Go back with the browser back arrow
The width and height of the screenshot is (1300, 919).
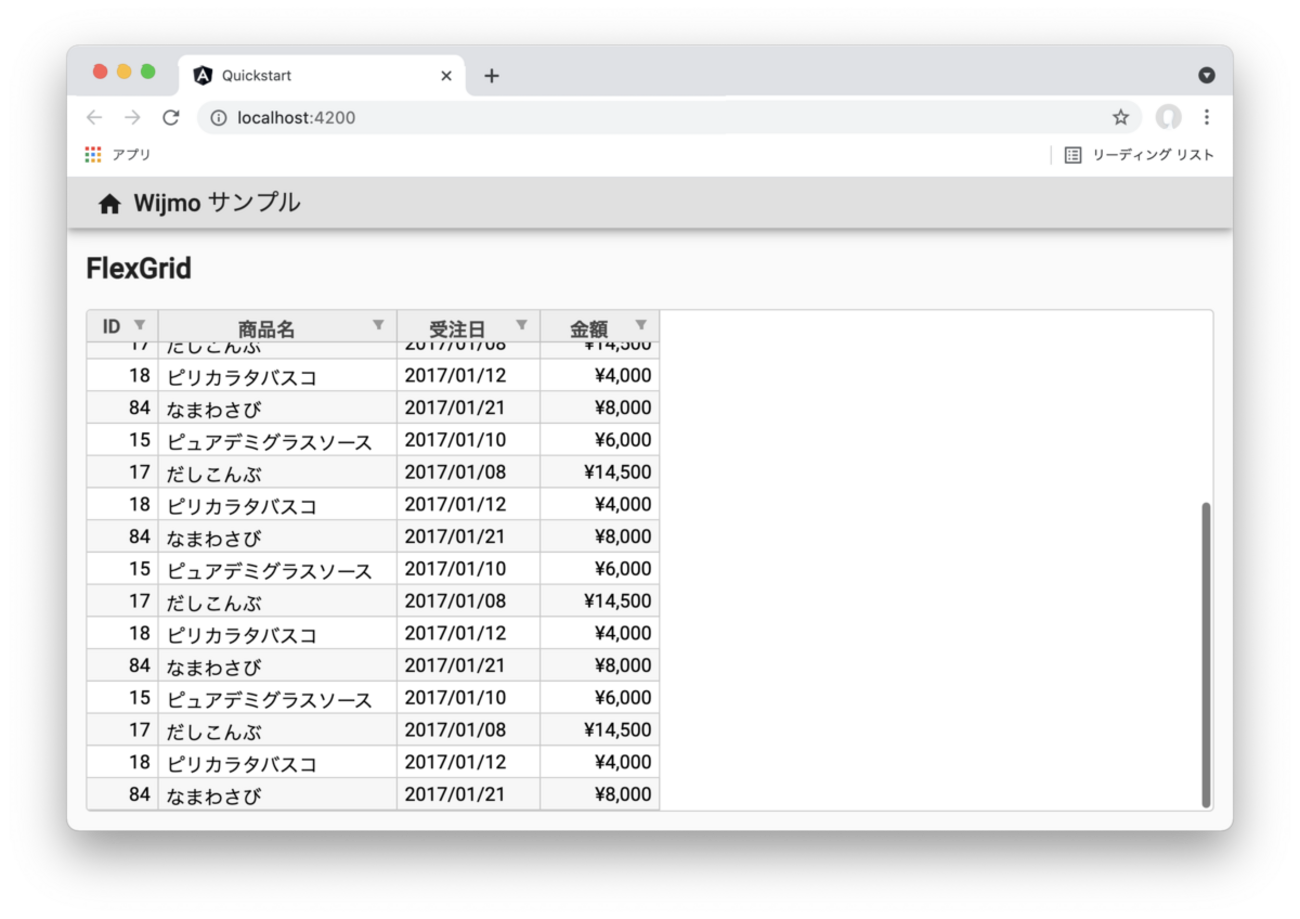[94, 118]
